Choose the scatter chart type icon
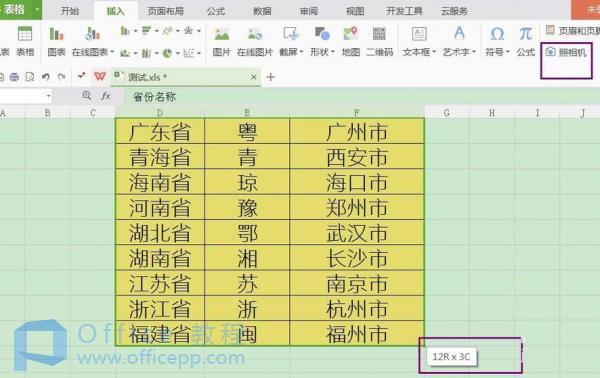This screenshot has width=600, height=378. pos(188,53)
